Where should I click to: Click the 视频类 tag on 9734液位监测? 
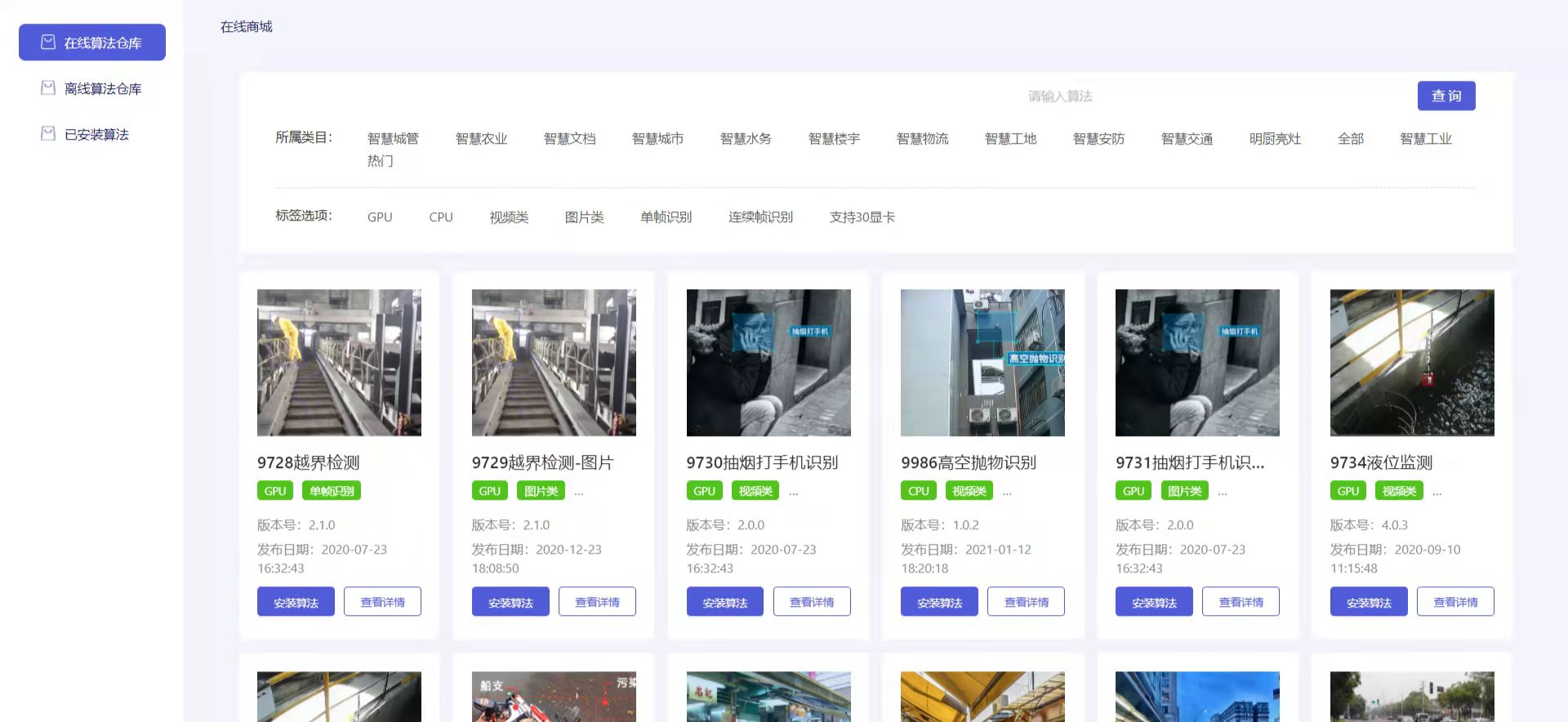click(x=1399, y=491)
